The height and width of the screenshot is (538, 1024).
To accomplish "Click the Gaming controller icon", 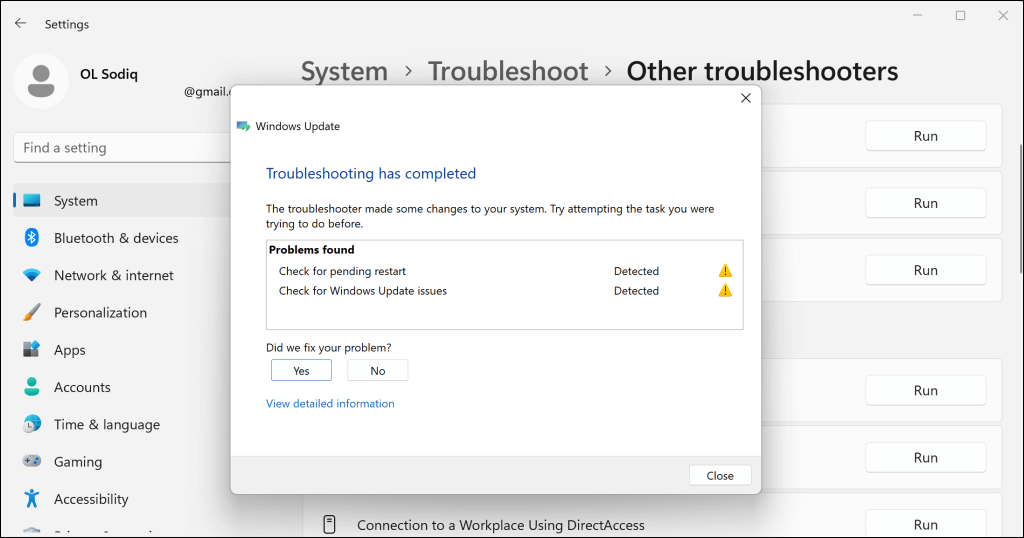I will pyautogui.click(x=32, y=462).
